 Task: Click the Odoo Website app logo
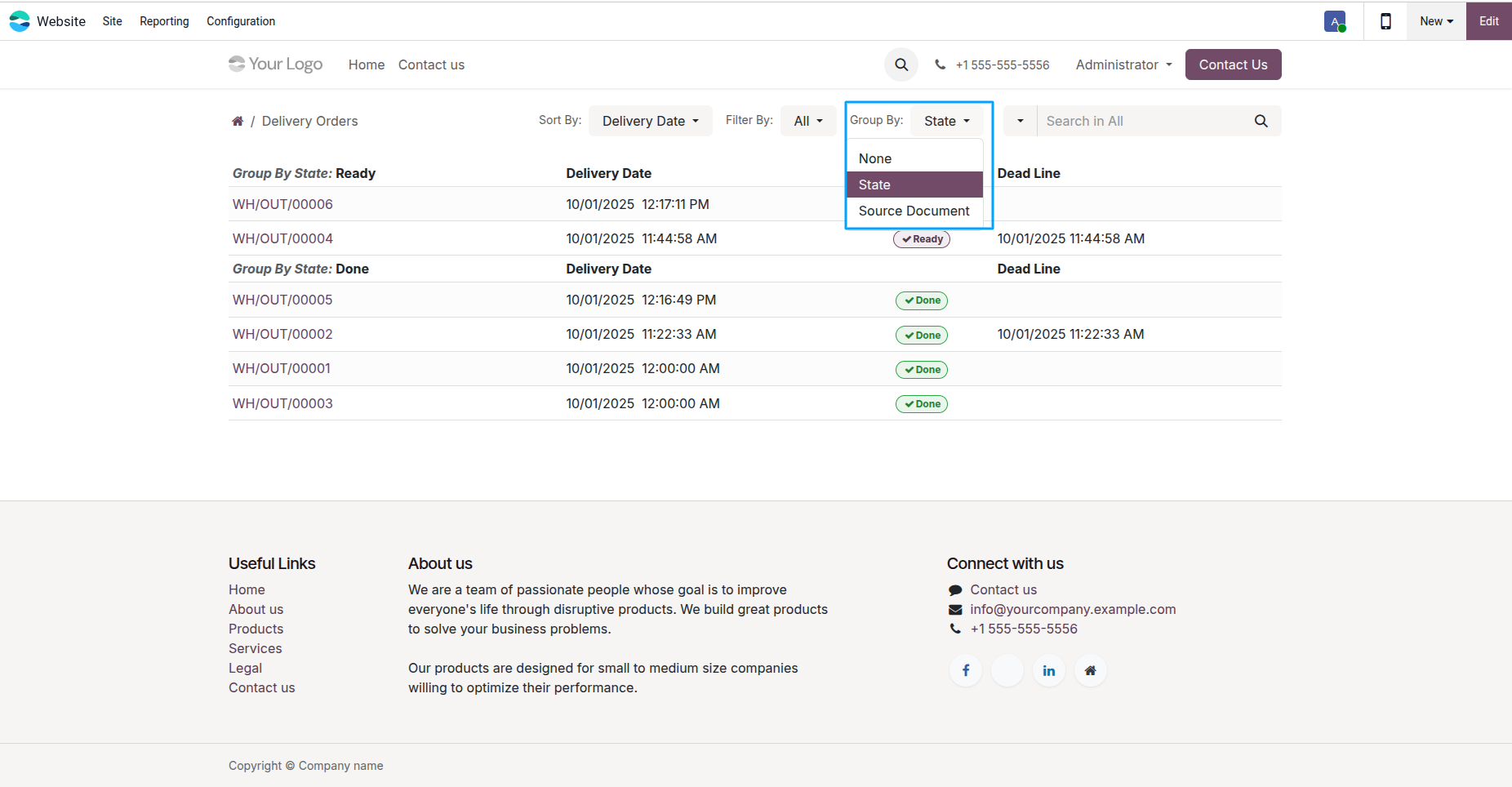[20, 21]
